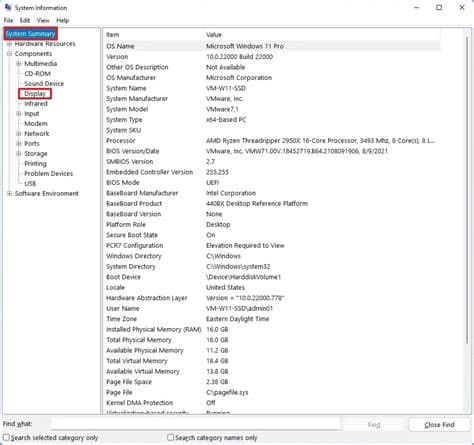Screen dimensions: 474x445
Task: Click the Close Find button
Action: click(x=439, y=425)
